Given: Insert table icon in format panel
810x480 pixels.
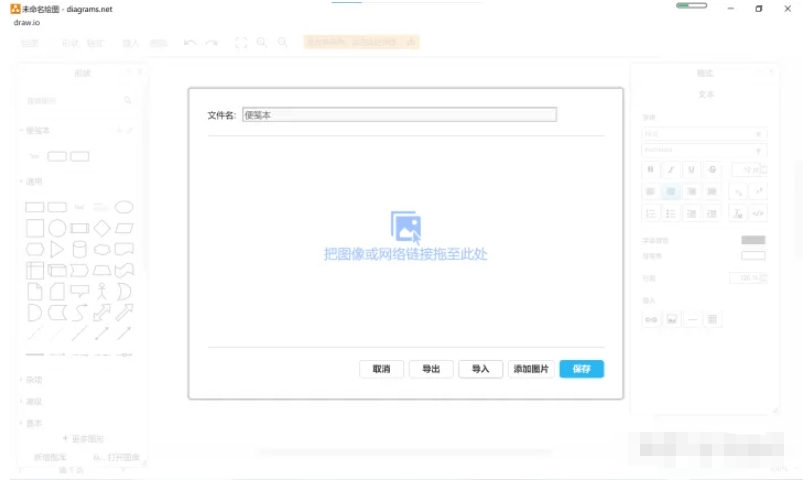Looking at the screenshot, I should click(x=712, y=319).
